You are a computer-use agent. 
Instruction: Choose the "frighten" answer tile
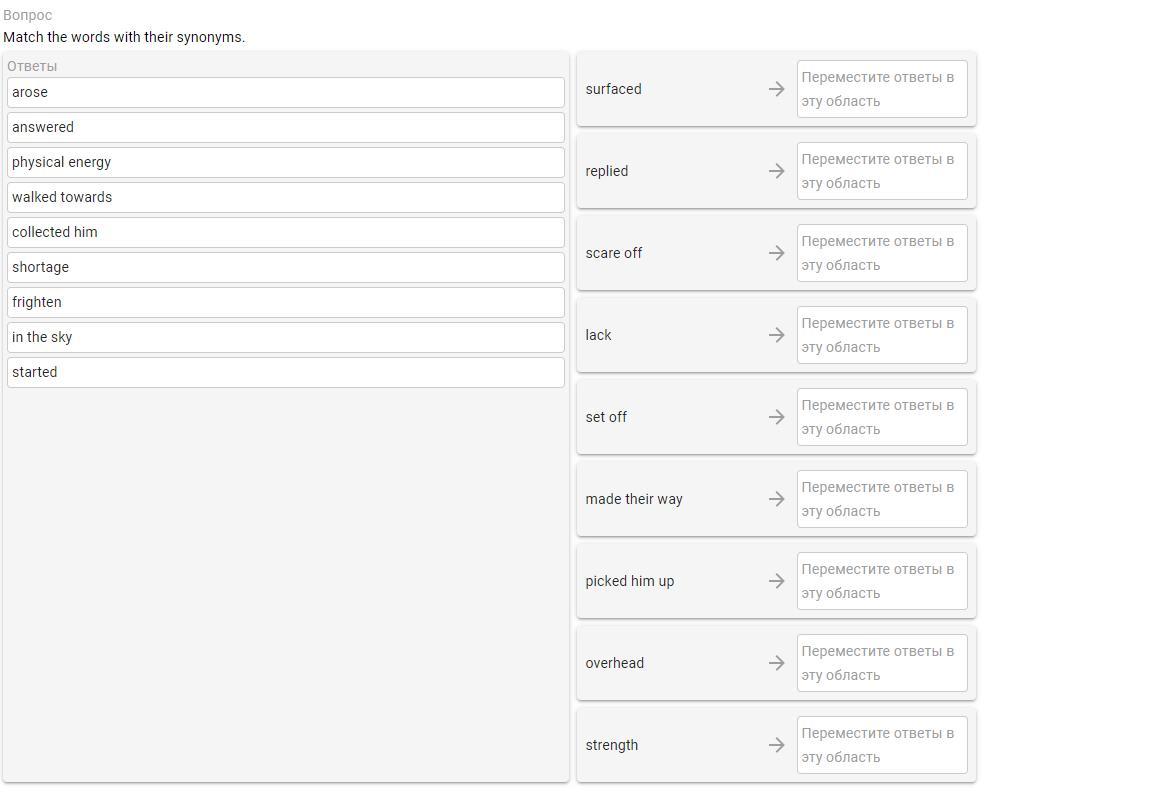pos(285,302)
